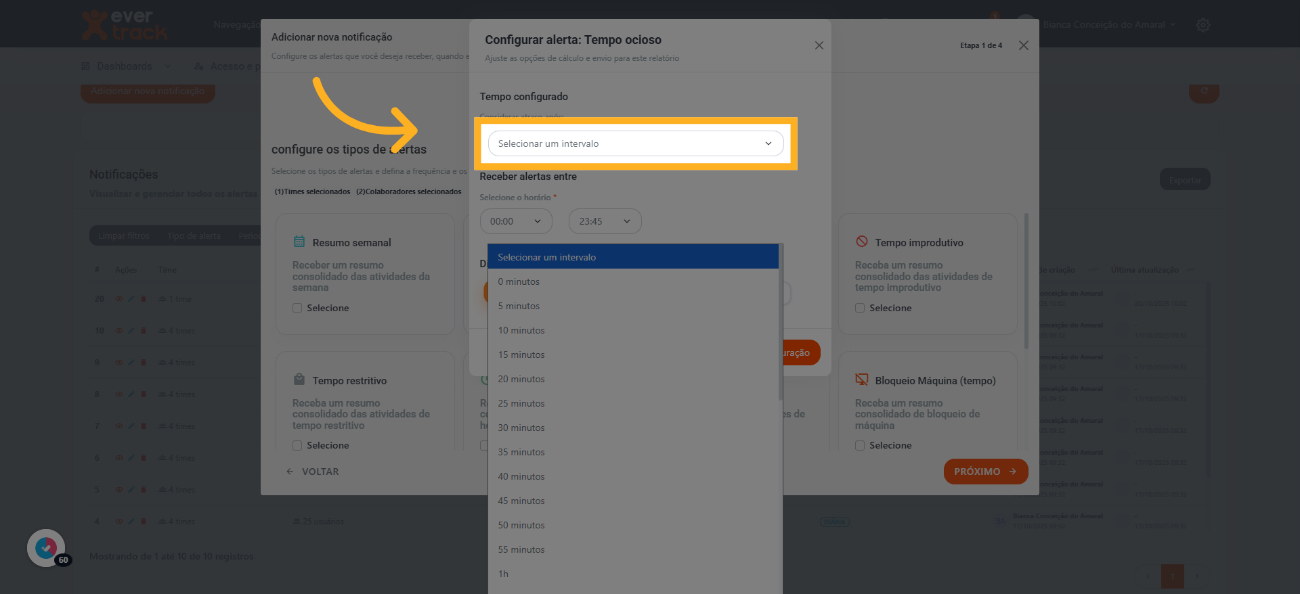Screen dimensions: 1300x594
Task: Go back with the VOLTAR link
Action: [x=313, y=472]
